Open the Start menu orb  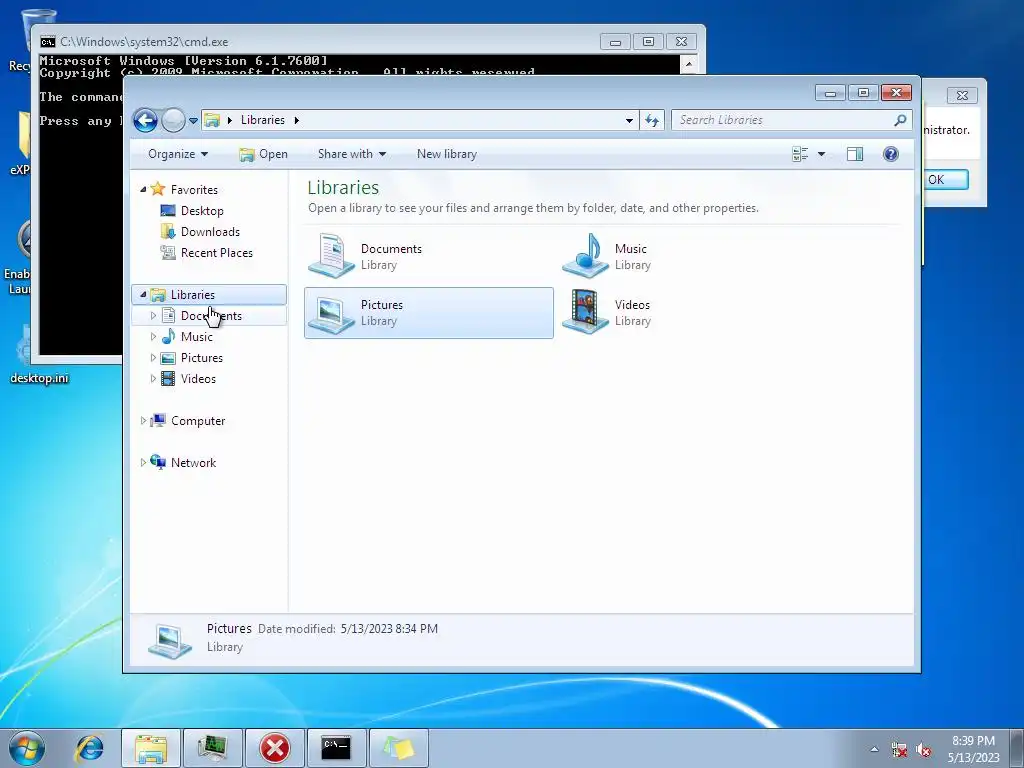(27, 748)
